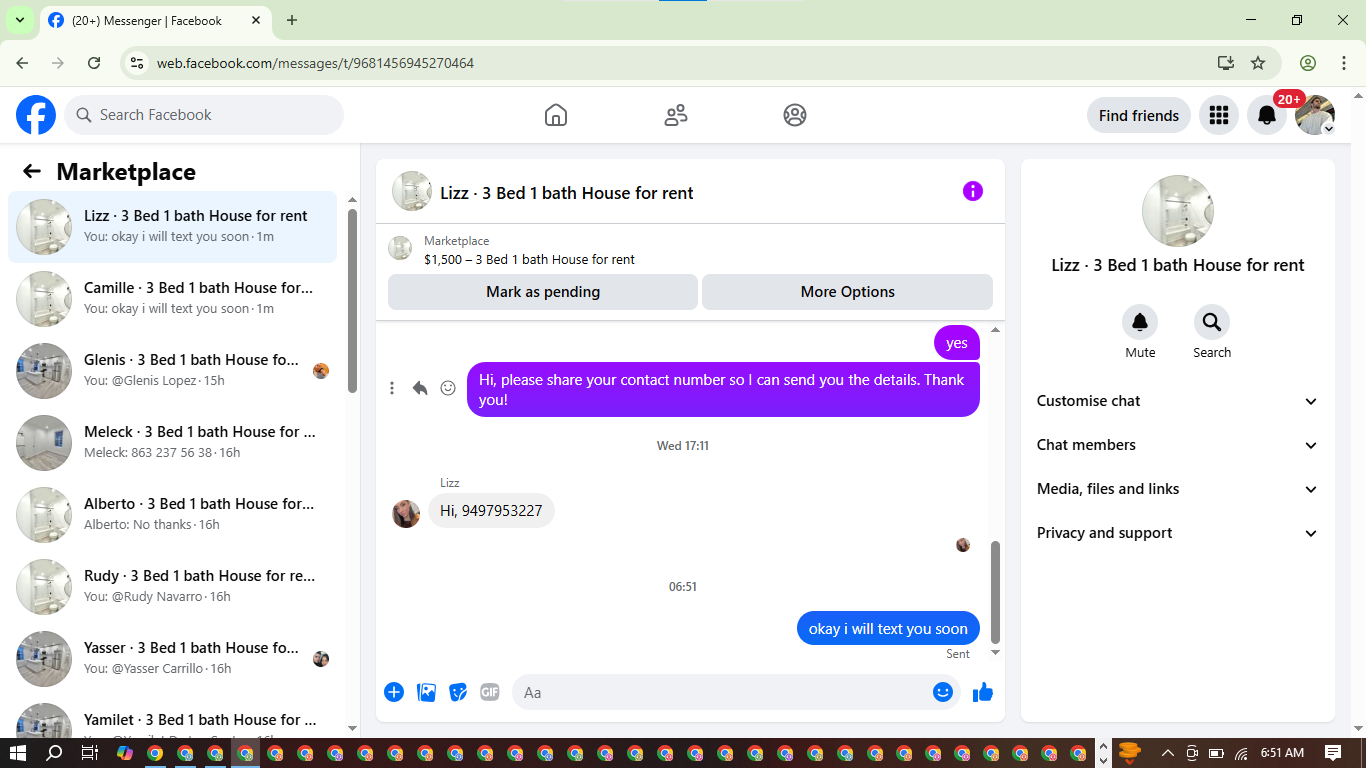Show hidden system tray icons

click(1167, 753)
